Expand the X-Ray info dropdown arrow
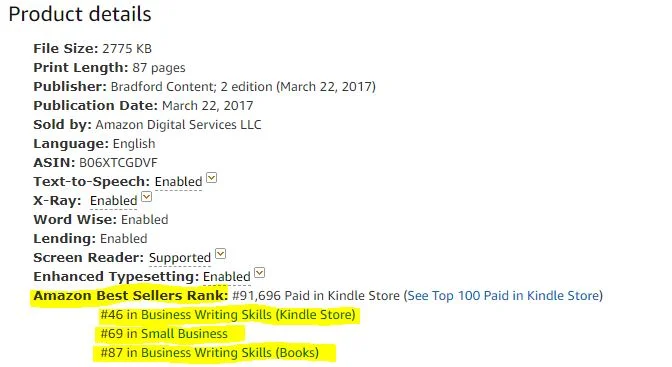The image size is (672, 367). click(x=147, y=197)
